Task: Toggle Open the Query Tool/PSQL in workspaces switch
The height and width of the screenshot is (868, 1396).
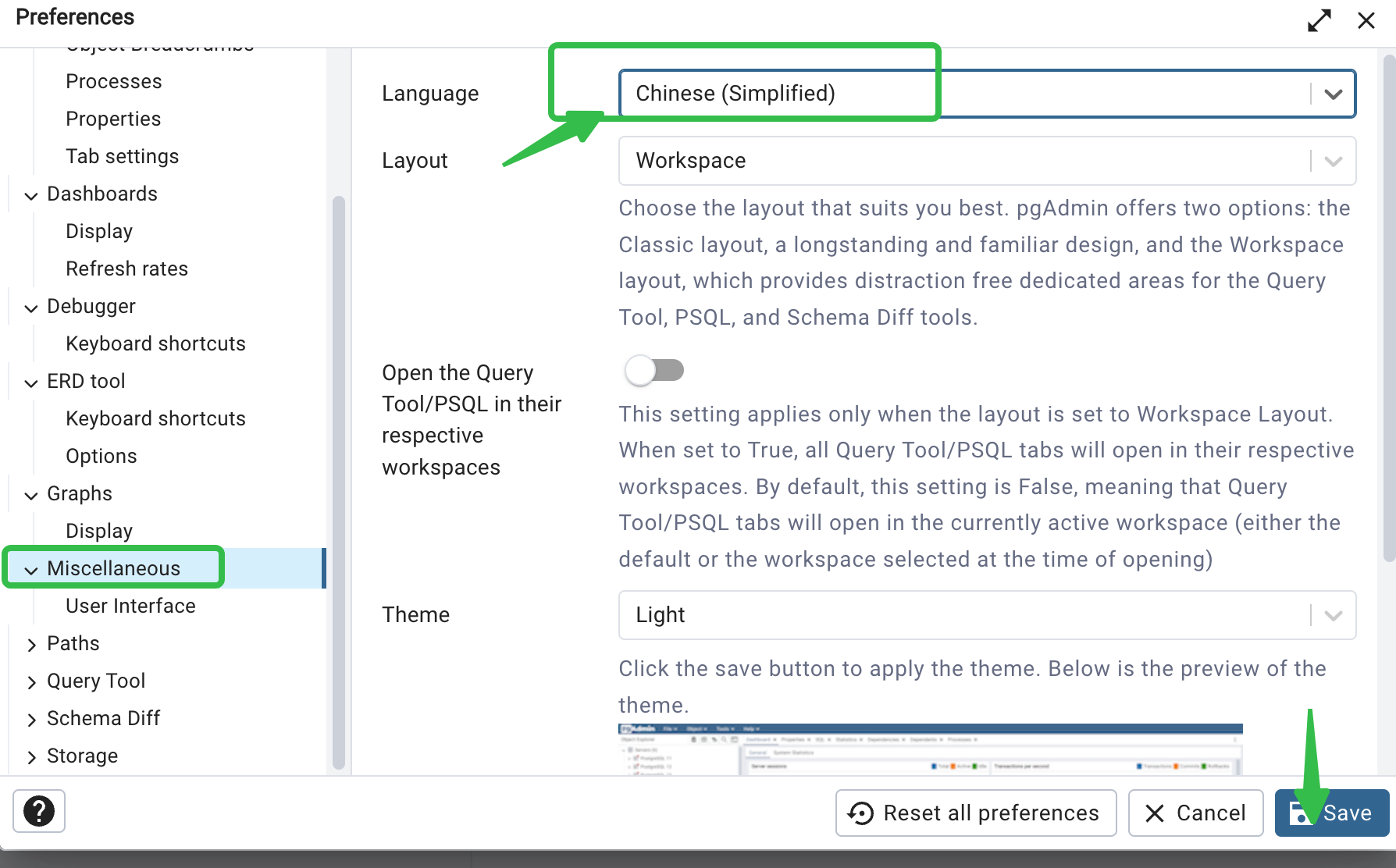Action: (654, 370)
